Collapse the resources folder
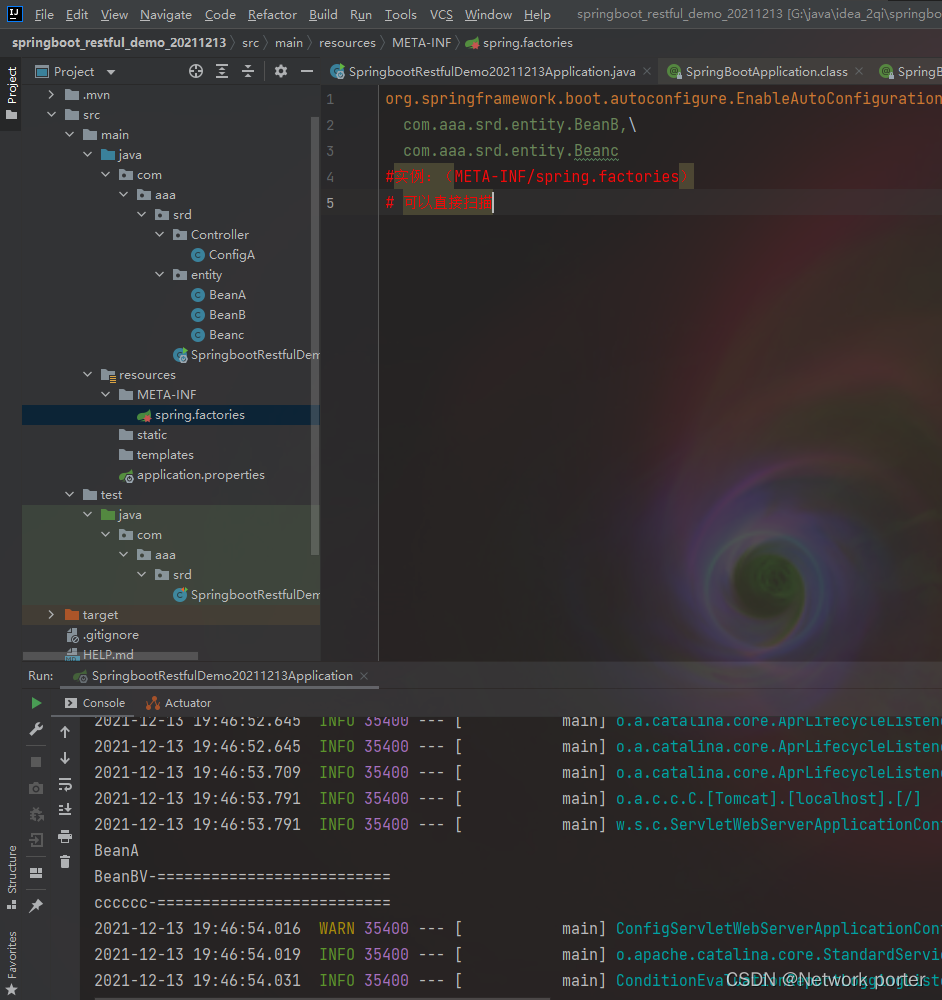Viewport: 942px width, 1000px height. click(x=87, y=374)
